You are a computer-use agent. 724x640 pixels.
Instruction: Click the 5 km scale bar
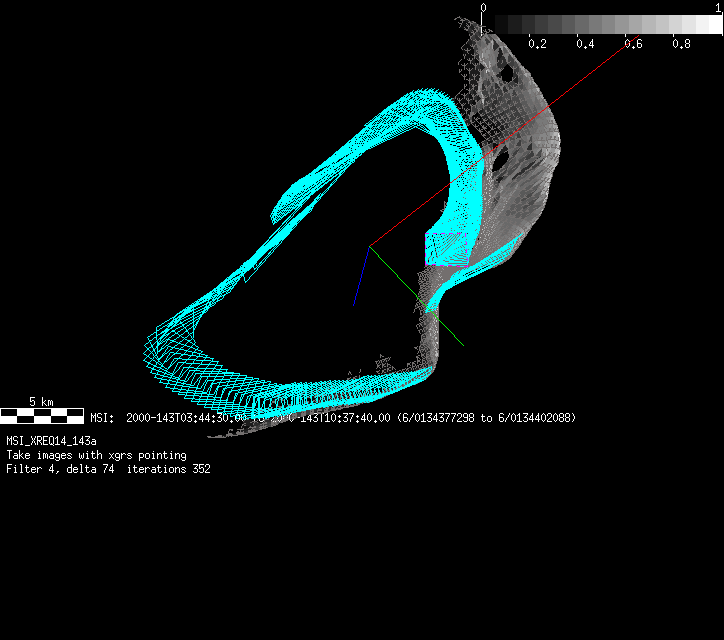tap(41, 415)
